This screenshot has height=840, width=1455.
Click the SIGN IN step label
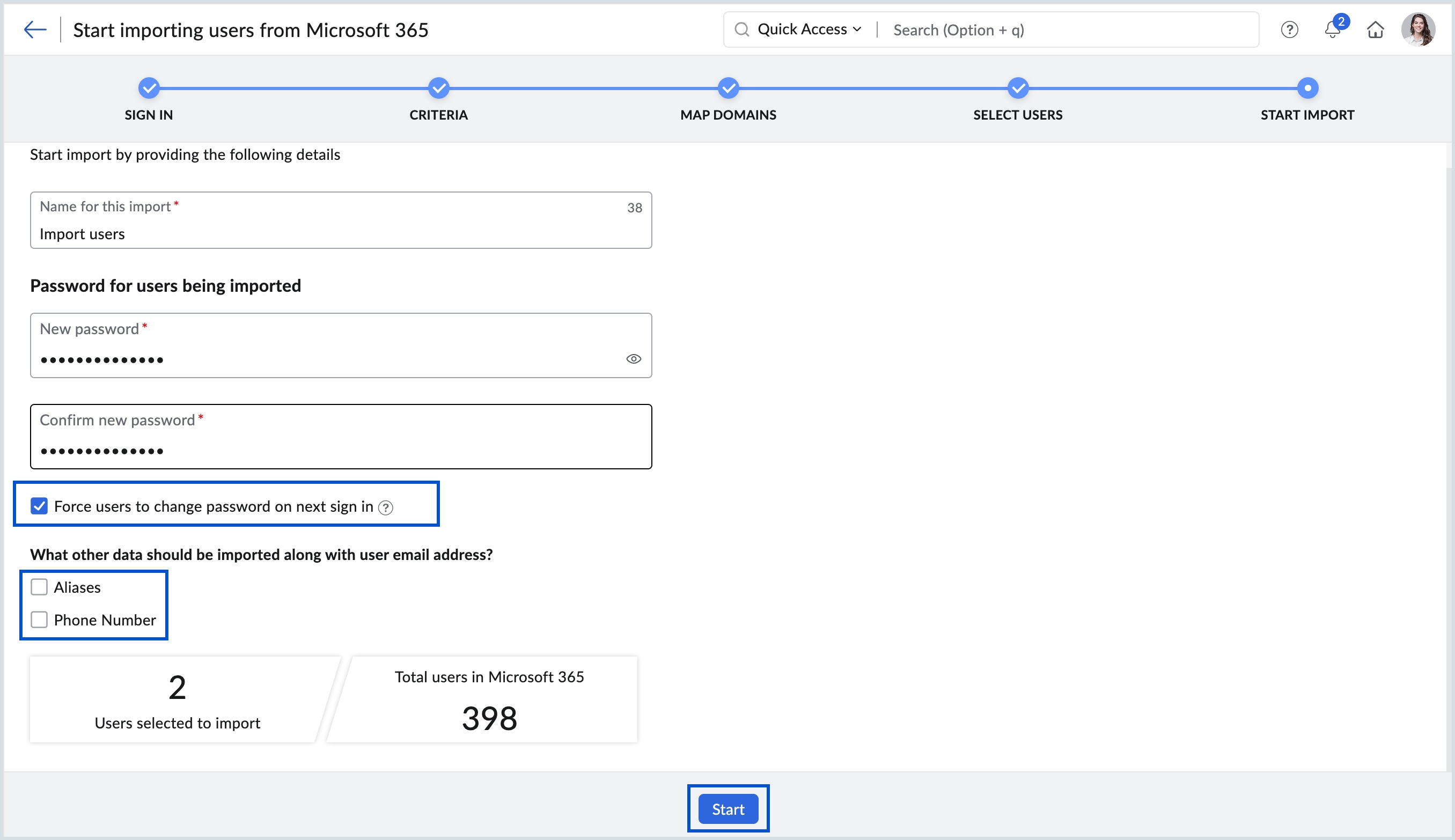[149, 115]
